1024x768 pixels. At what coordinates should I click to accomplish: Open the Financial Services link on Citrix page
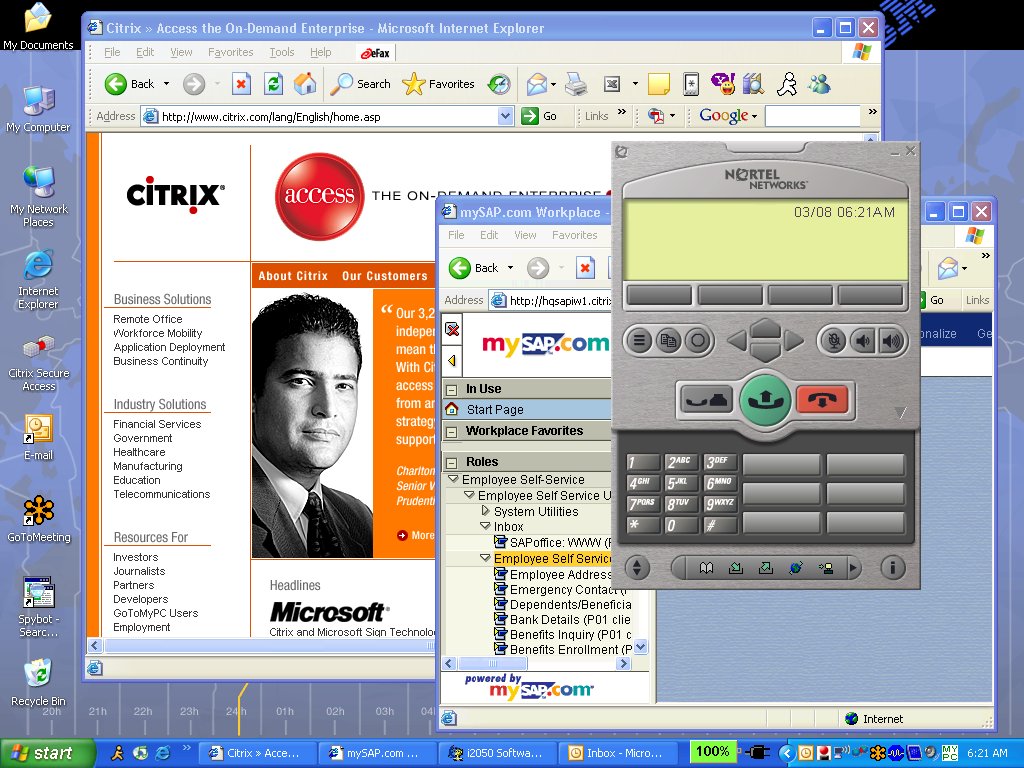157,424
